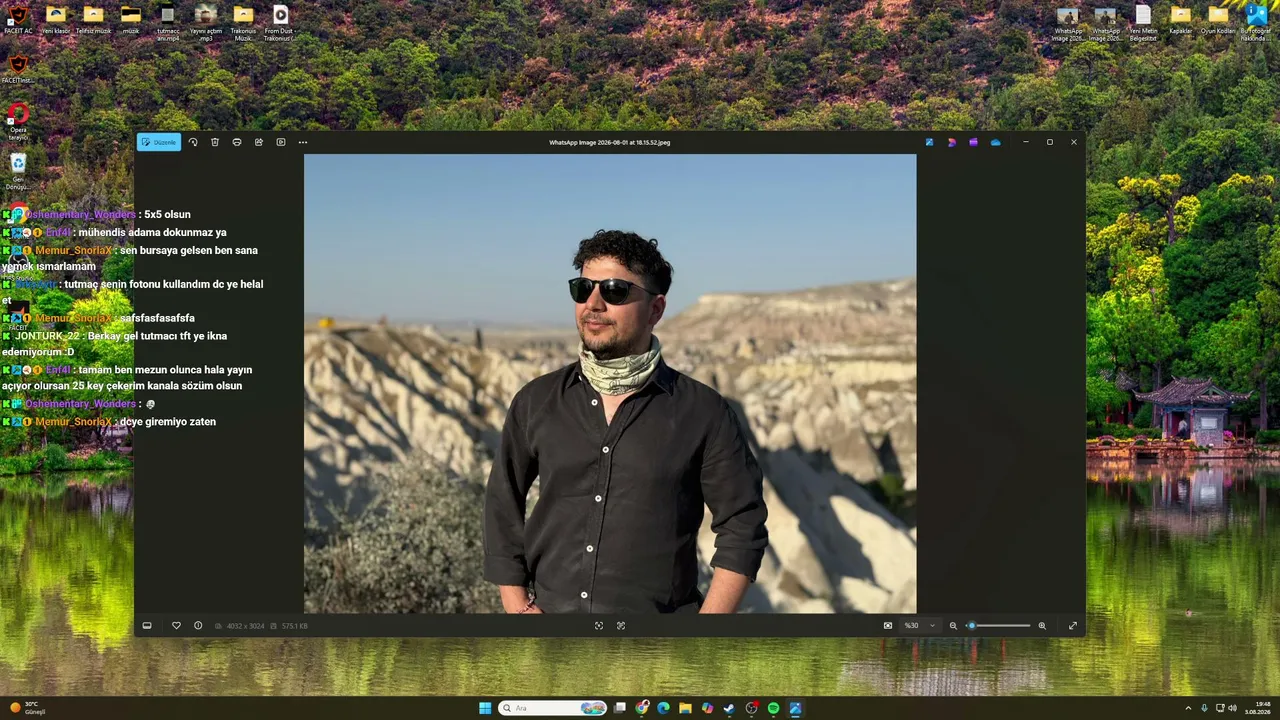Show file info with the info icon

click(x=198, y=626)
